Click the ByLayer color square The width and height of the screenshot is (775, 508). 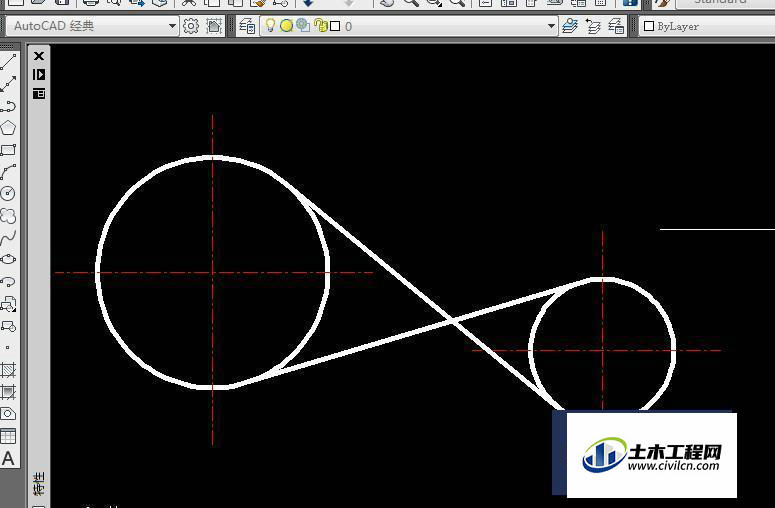[x=649, y=26]
